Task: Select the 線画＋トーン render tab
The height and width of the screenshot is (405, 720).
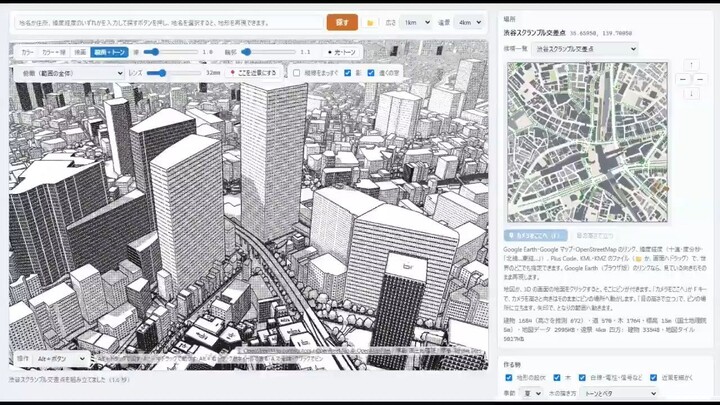Action: click(x=109, y=52)
